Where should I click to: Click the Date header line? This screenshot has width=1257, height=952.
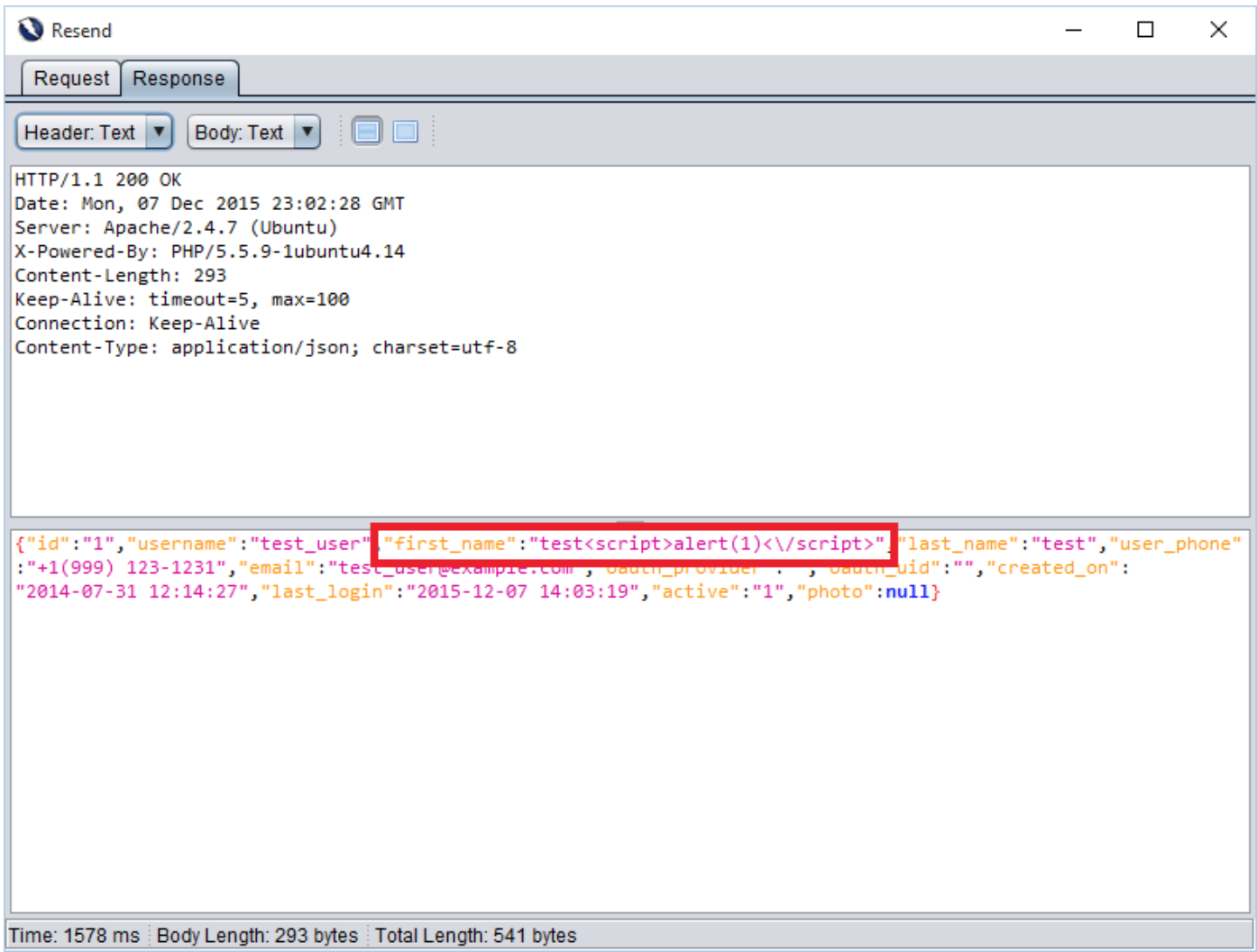(x=209, y=204)
